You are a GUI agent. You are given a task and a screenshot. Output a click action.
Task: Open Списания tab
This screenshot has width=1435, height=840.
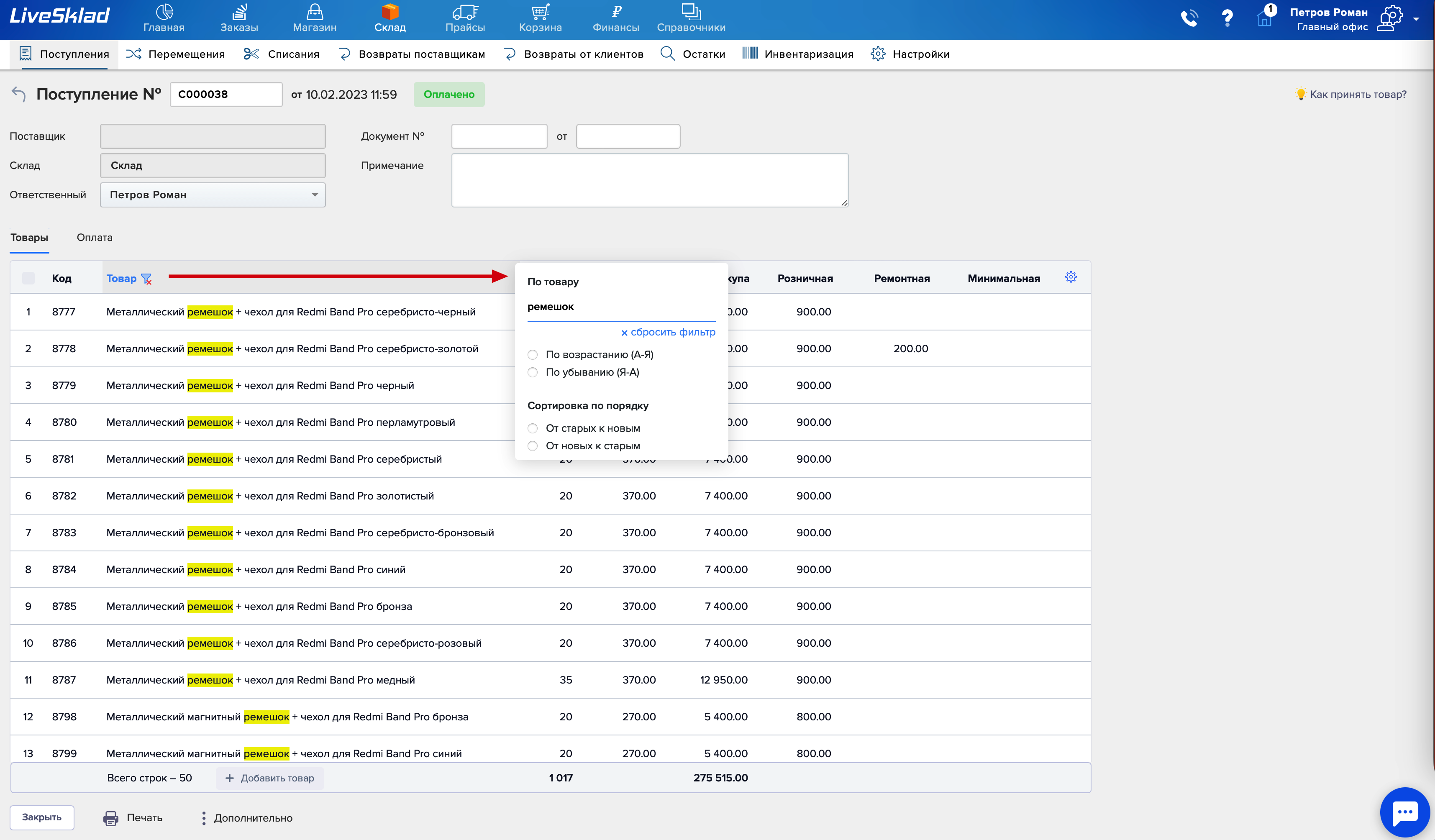pyautogui.click(x=281, y=54)
